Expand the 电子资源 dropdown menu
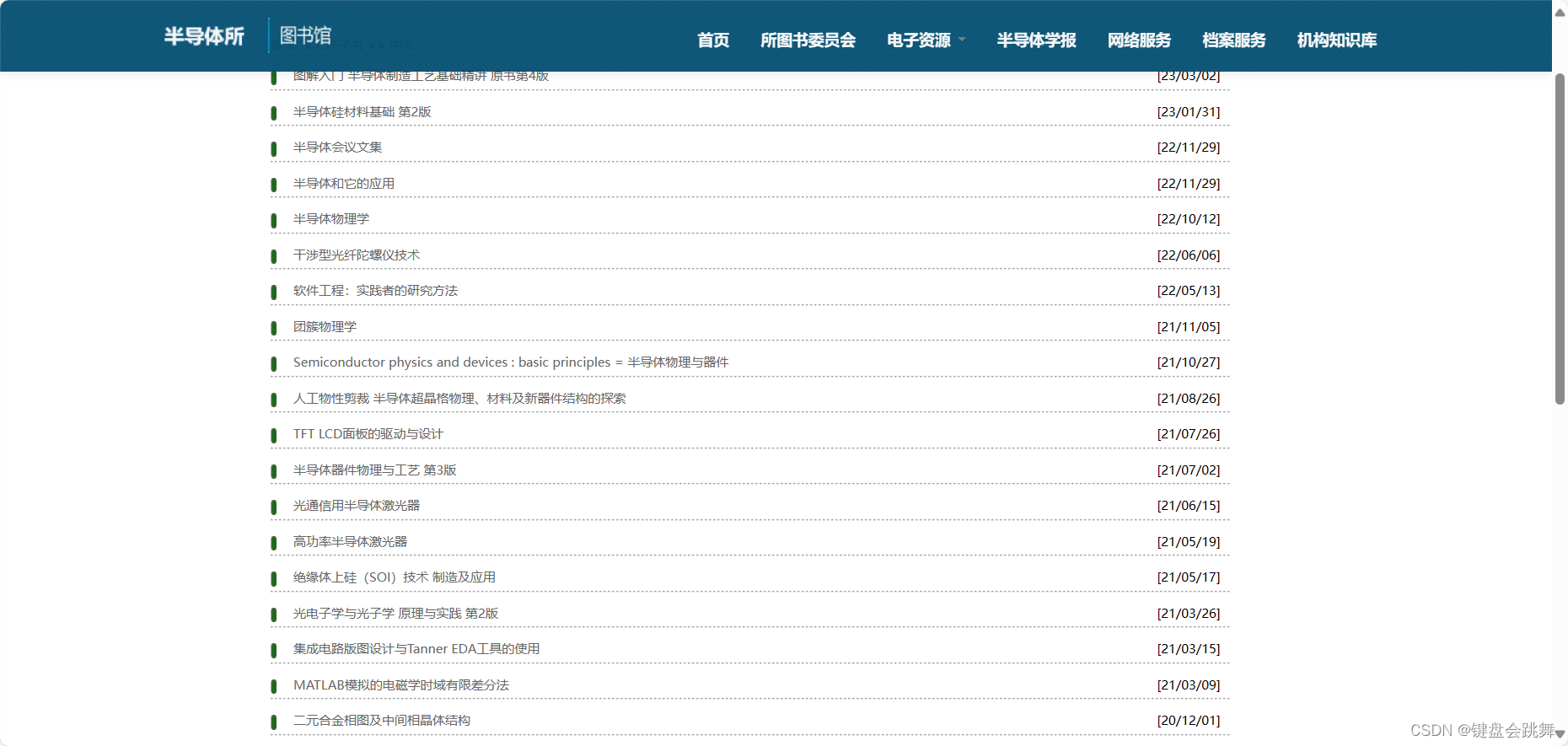Screen dimensions: 1568x746 pos(926,40)
